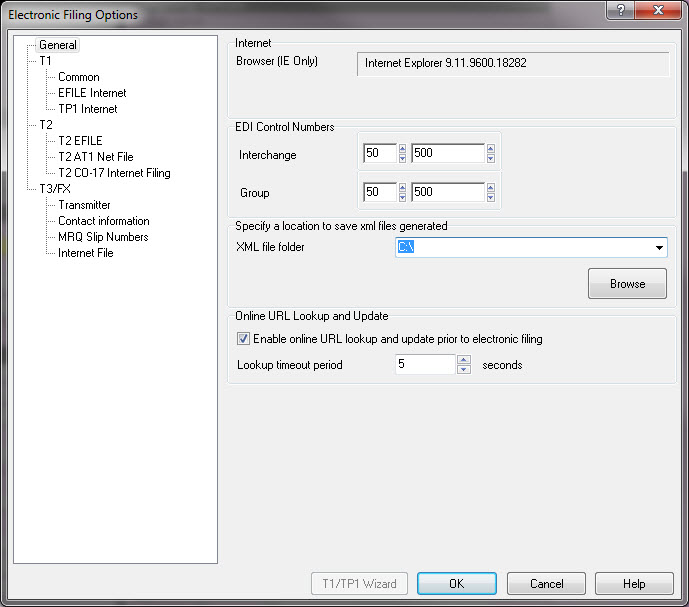This screenshot has height=607, width=689.
Task: Decrease Interchange first number with down arrow
Action: (403, 158)
